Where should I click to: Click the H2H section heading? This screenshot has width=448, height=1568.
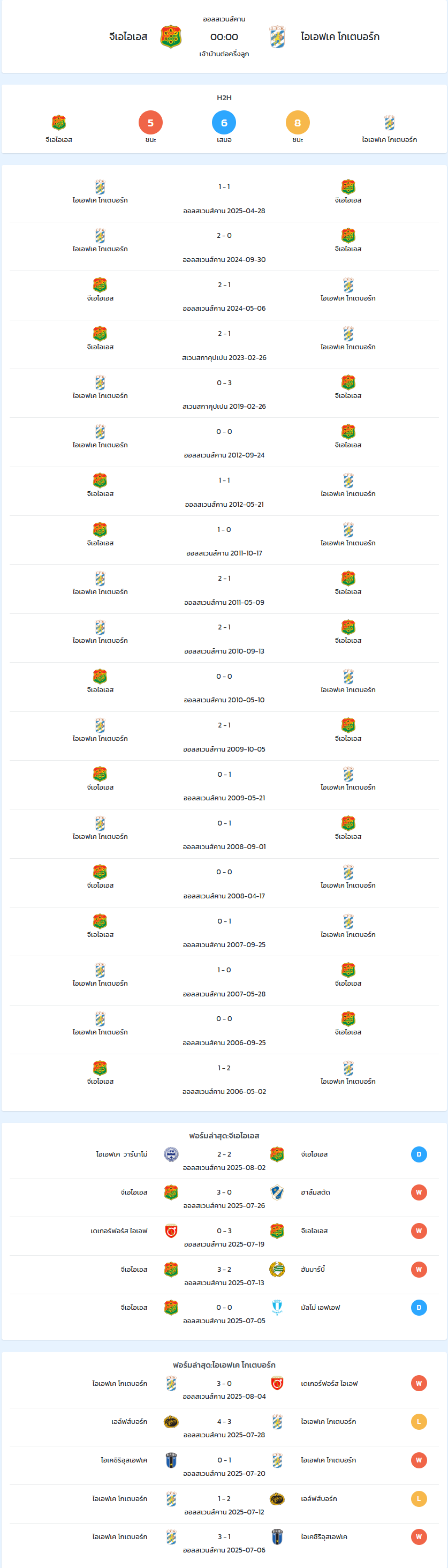pyautogui.click(x=224, y=97)
